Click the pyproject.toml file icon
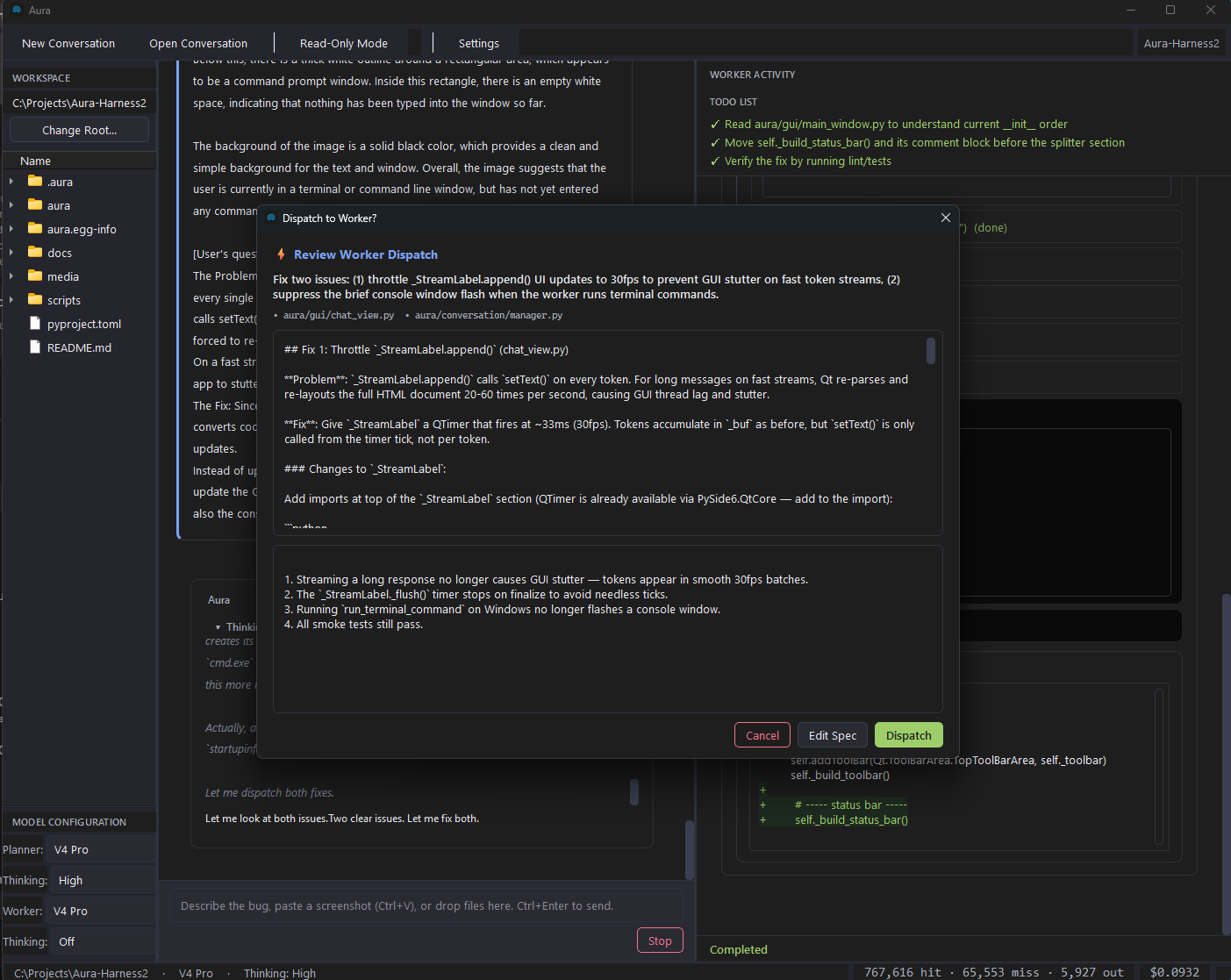1231x980 pixels. pos(35,324)
